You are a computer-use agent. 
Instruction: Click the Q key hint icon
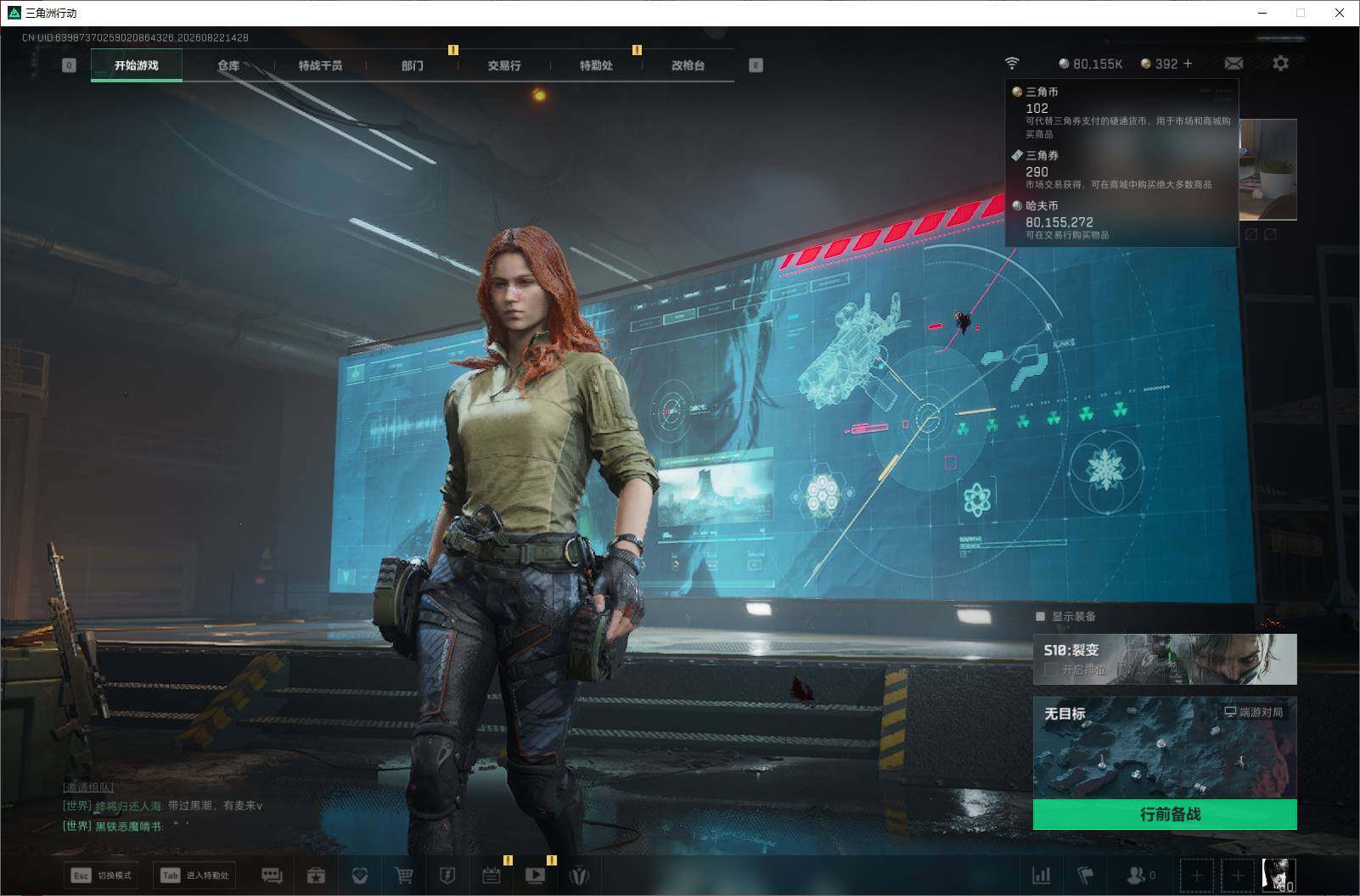pos(69,65)
